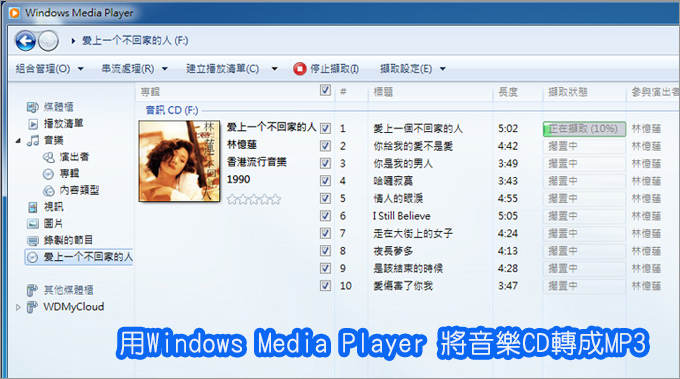Uncheck track 8 夜長夢多

(325, 251)
